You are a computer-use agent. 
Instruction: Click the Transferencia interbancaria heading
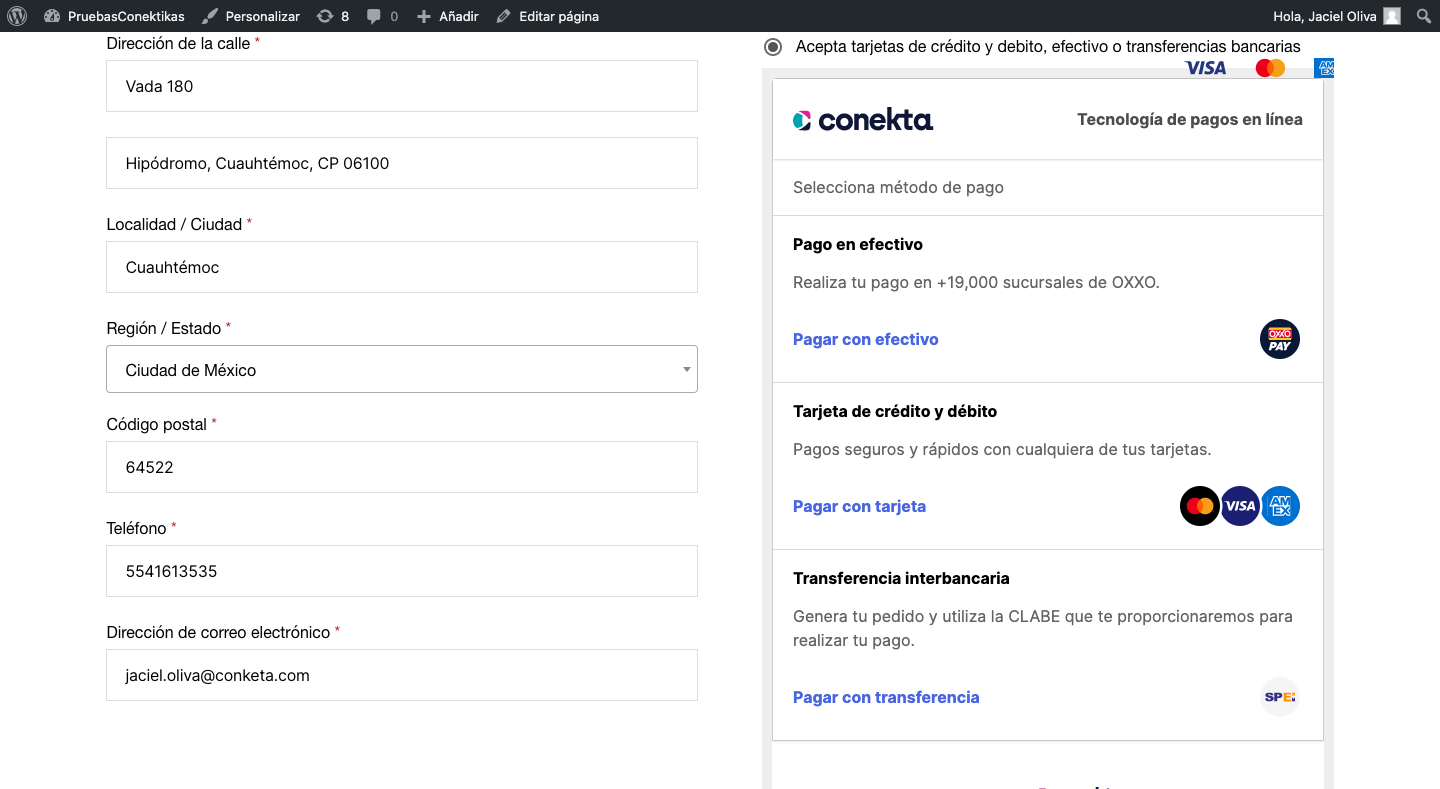click(x=901, y=578)
